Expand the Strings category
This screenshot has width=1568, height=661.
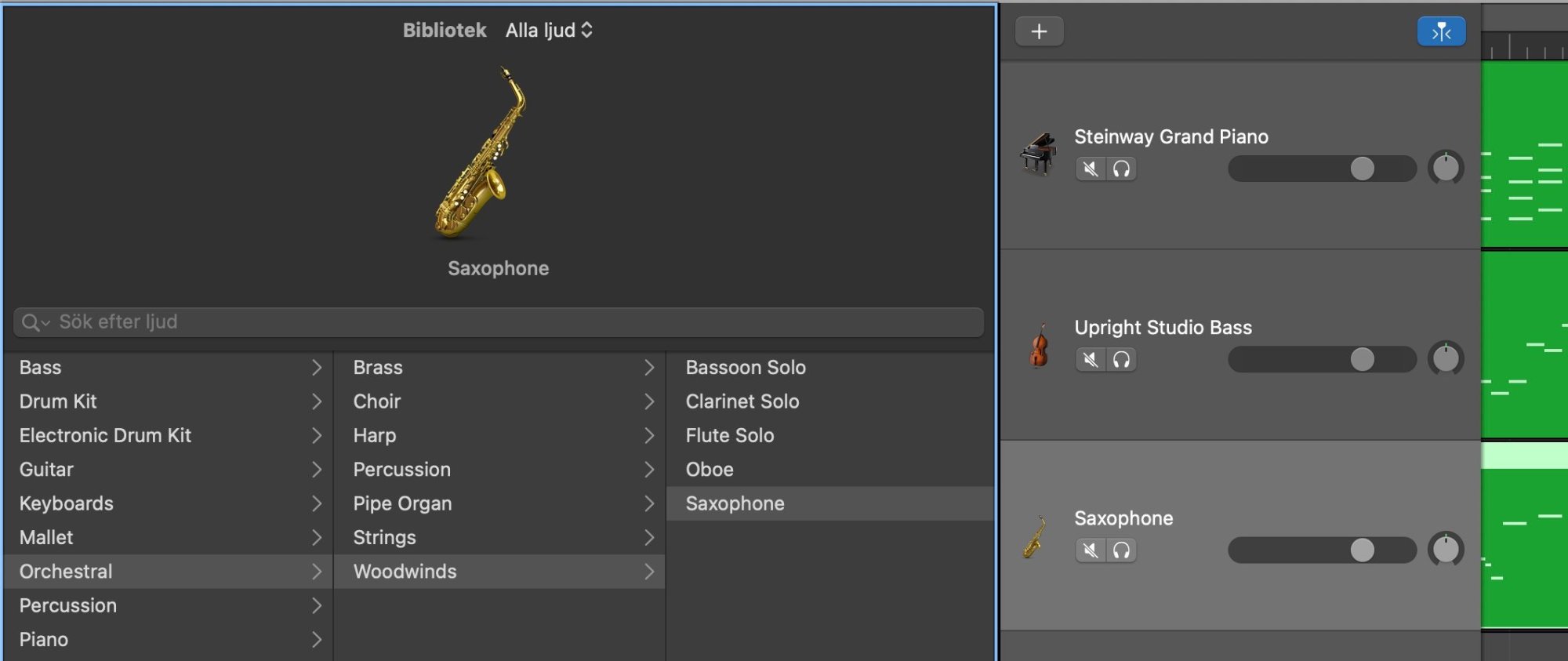470,537
